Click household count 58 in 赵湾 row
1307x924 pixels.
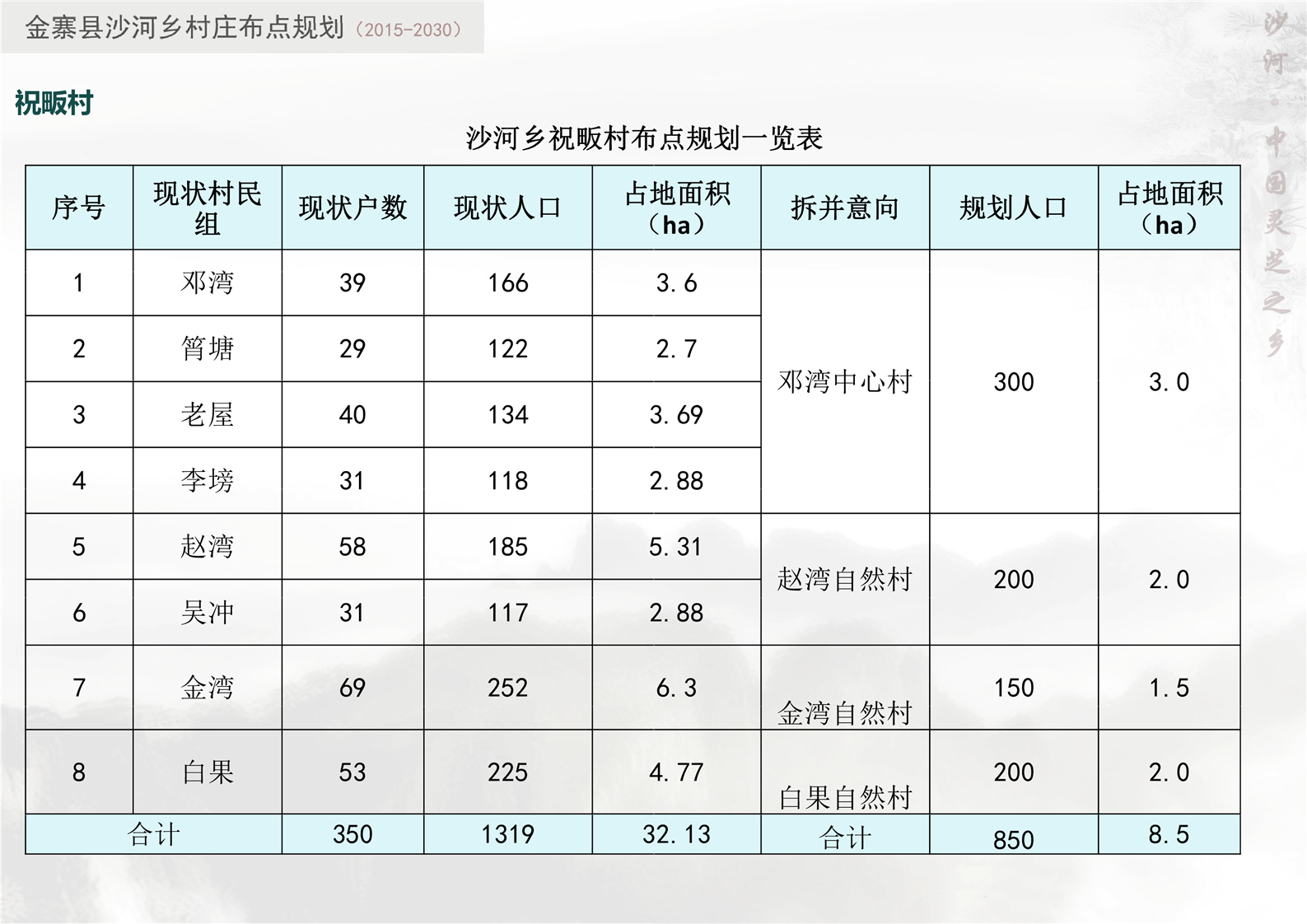click(352, 547)
